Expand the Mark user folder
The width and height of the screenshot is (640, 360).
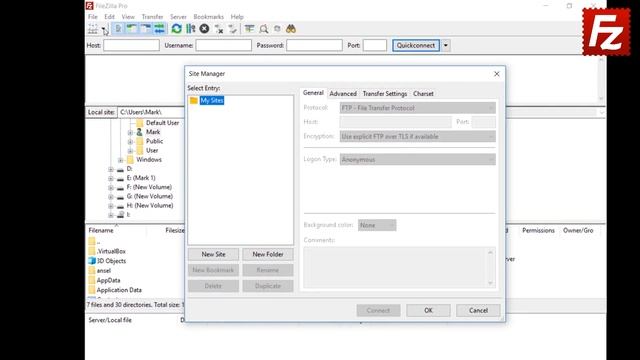130,132
